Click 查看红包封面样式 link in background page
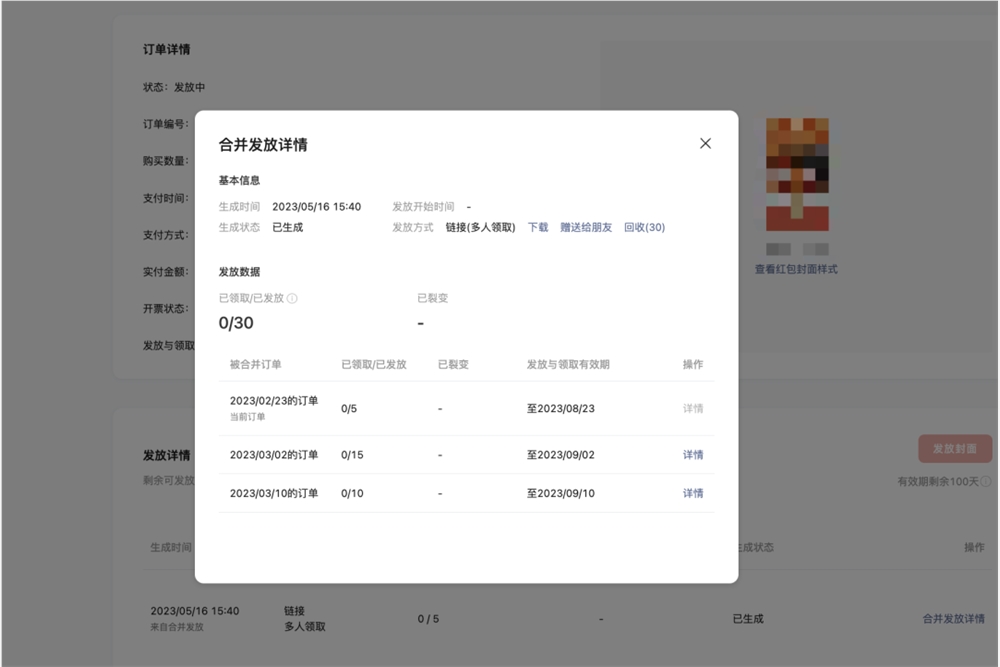1000x667 pixels. pos(796,269)
